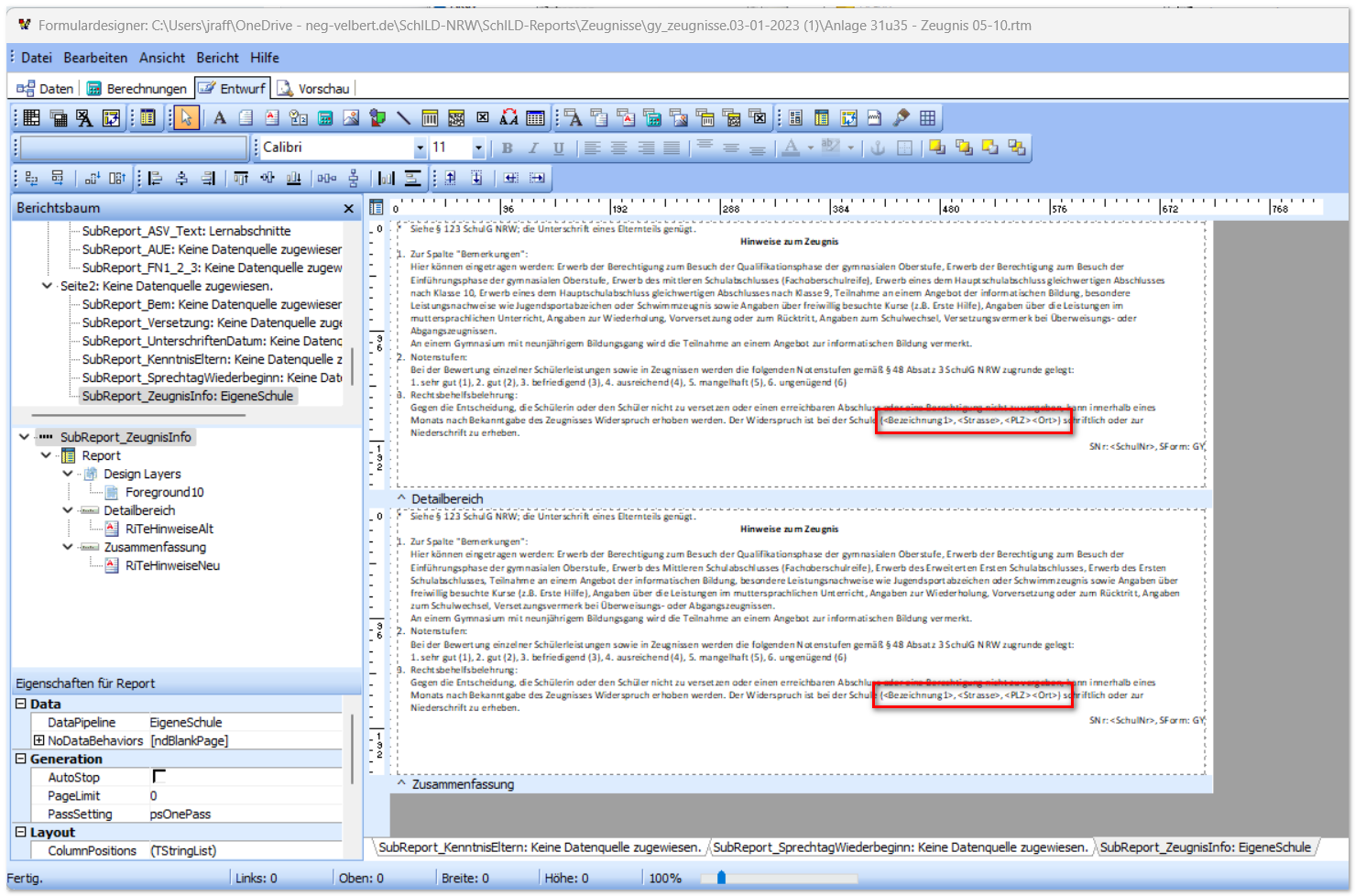Click the Shape component tool icon
Viewport: 1355px width, 896px height.
[377, 118]
